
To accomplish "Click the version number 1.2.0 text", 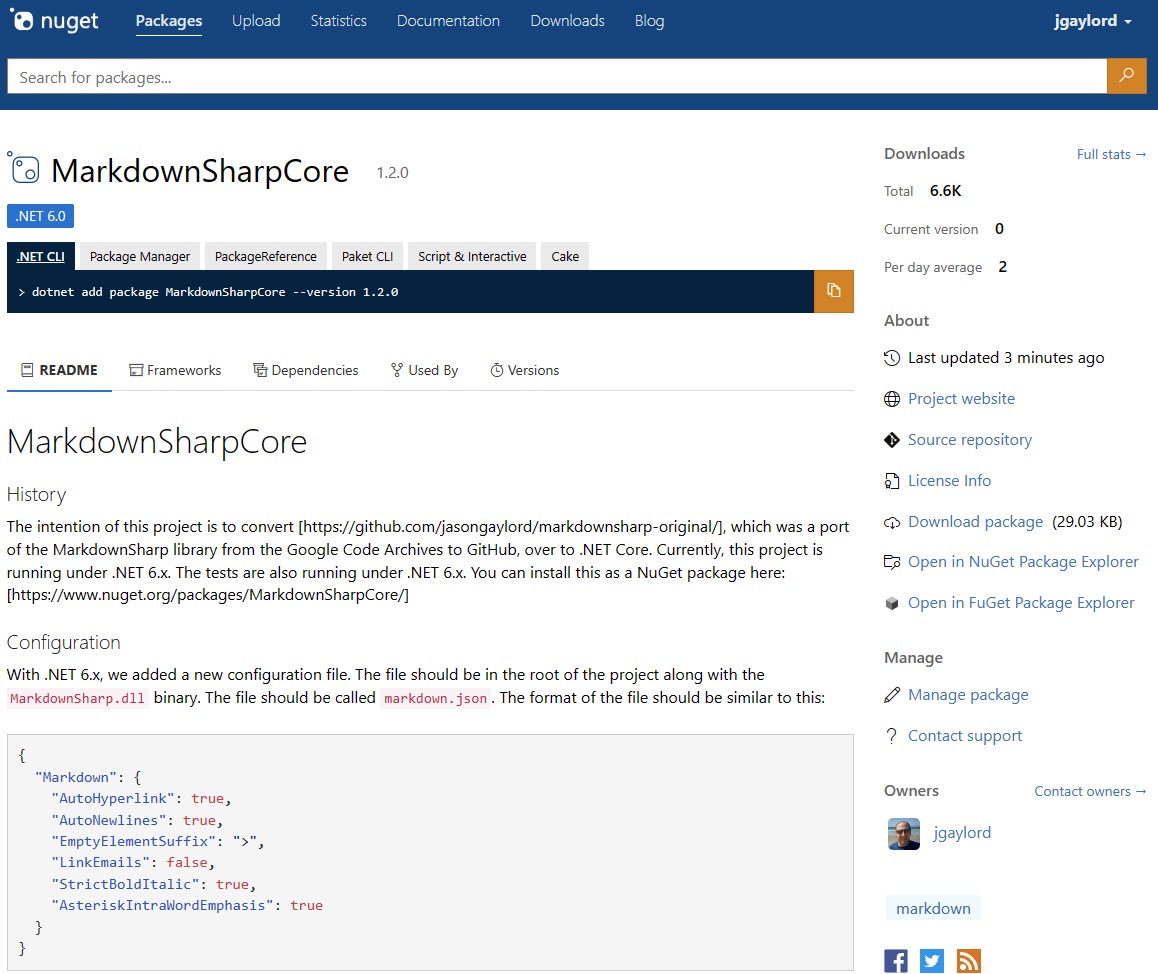I will tap(392, 173).
